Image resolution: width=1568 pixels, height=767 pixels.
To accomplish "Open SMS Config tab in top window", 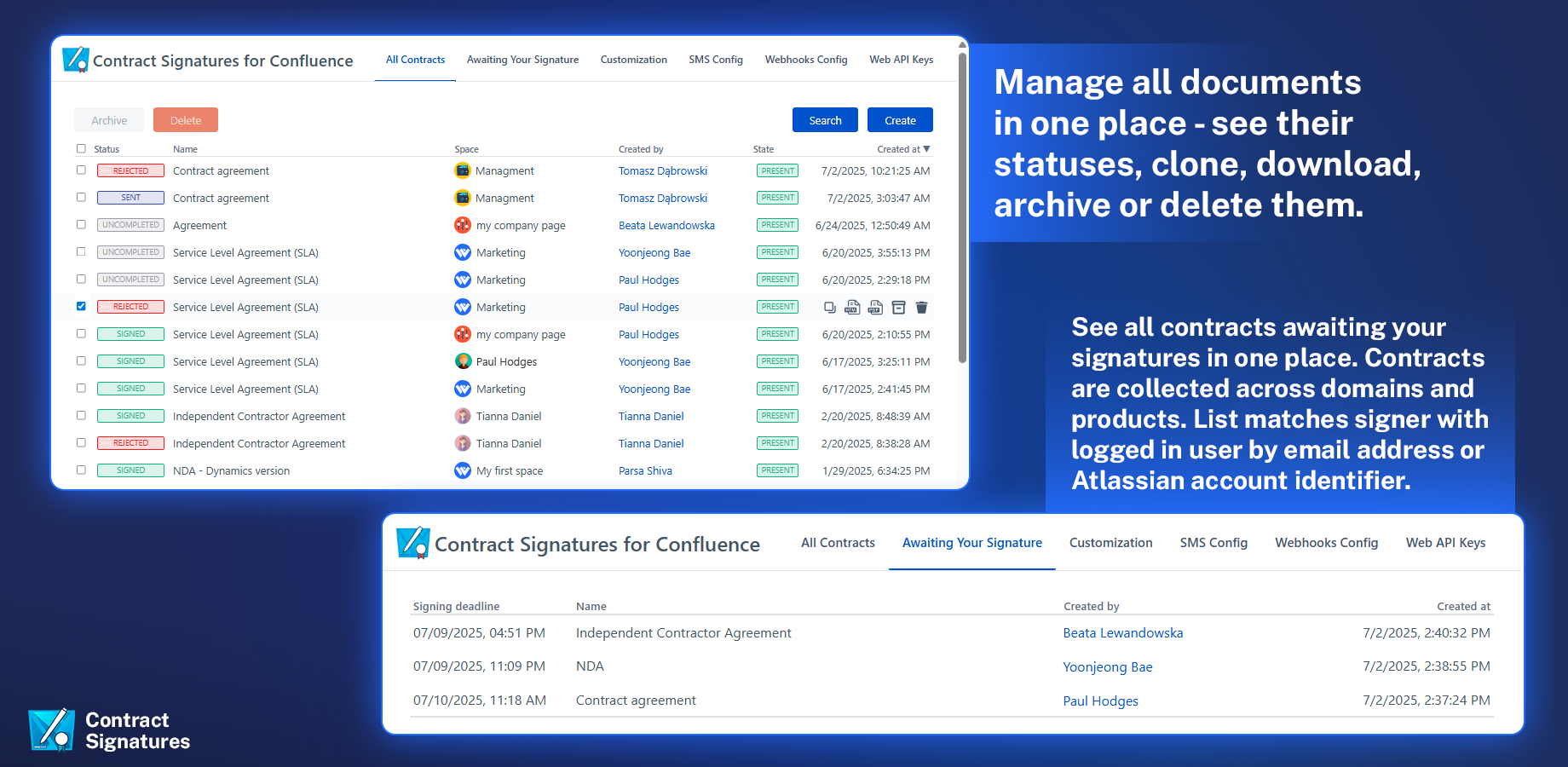I will coord(716,60).
